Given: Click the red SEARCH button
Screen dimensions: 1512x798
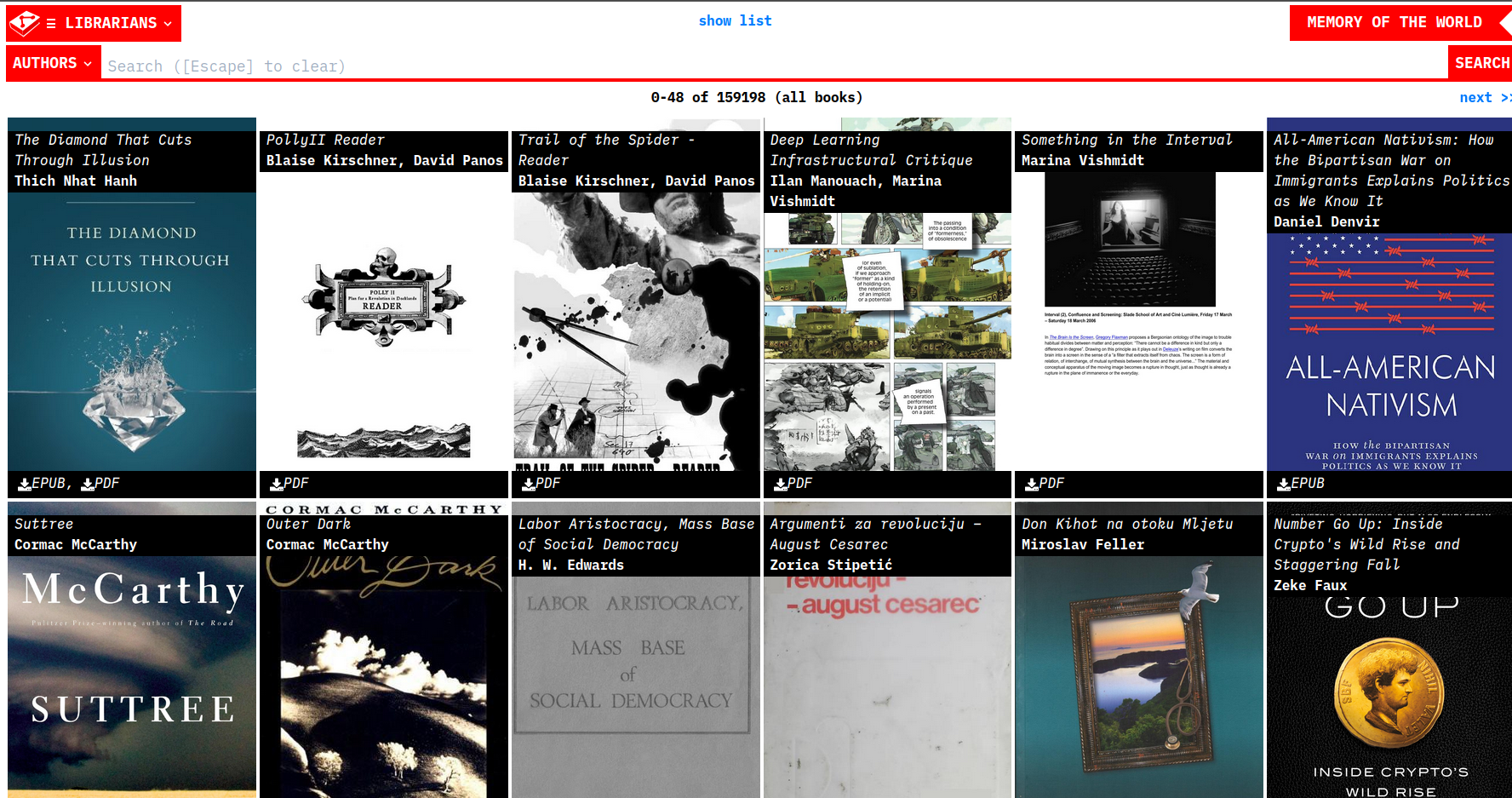Looking at the screenshot, I should click(1481, 63).
